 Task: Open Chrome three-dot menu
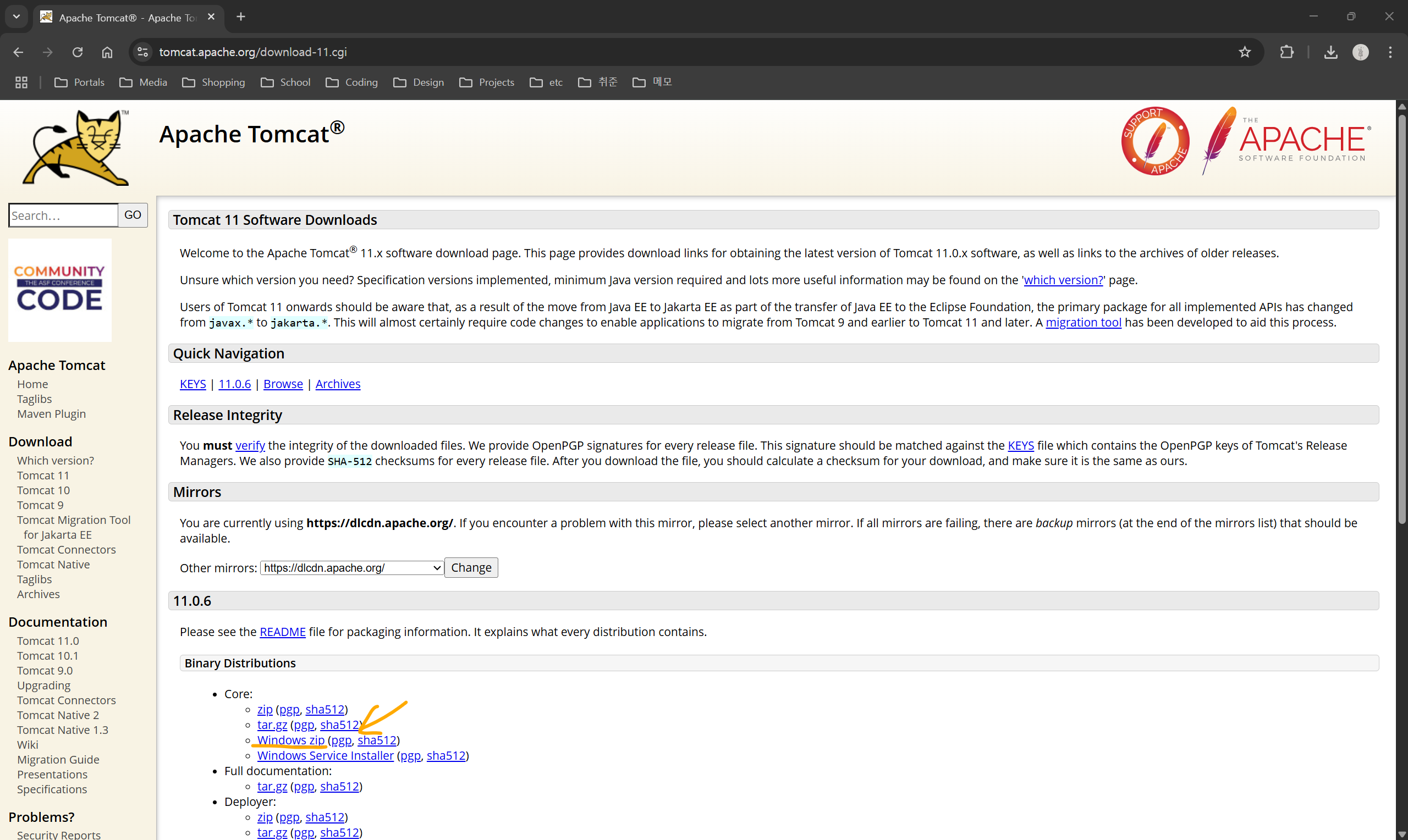[1390, 52]
